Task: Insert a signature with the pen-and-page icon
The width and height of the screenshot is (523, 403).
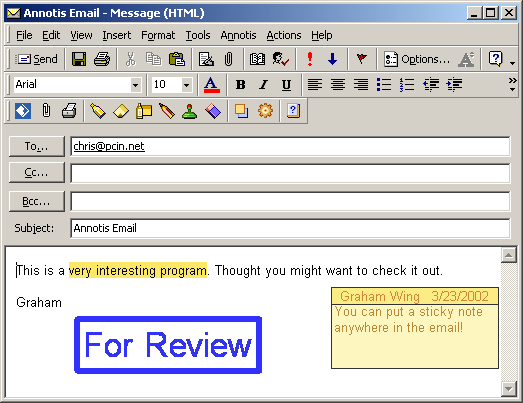Action: 206,59
